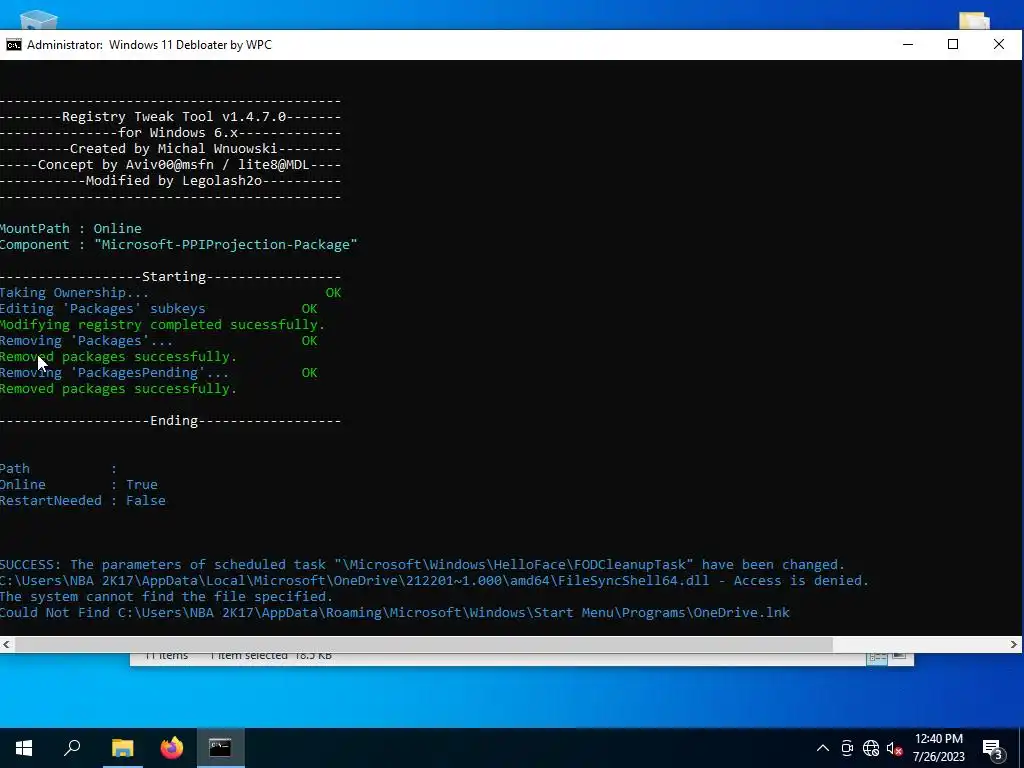The image size is (1024, 768).
Task: Click the FileSyncShell64.dll 'Access is denied' line
Action: [x=434, y=581]
